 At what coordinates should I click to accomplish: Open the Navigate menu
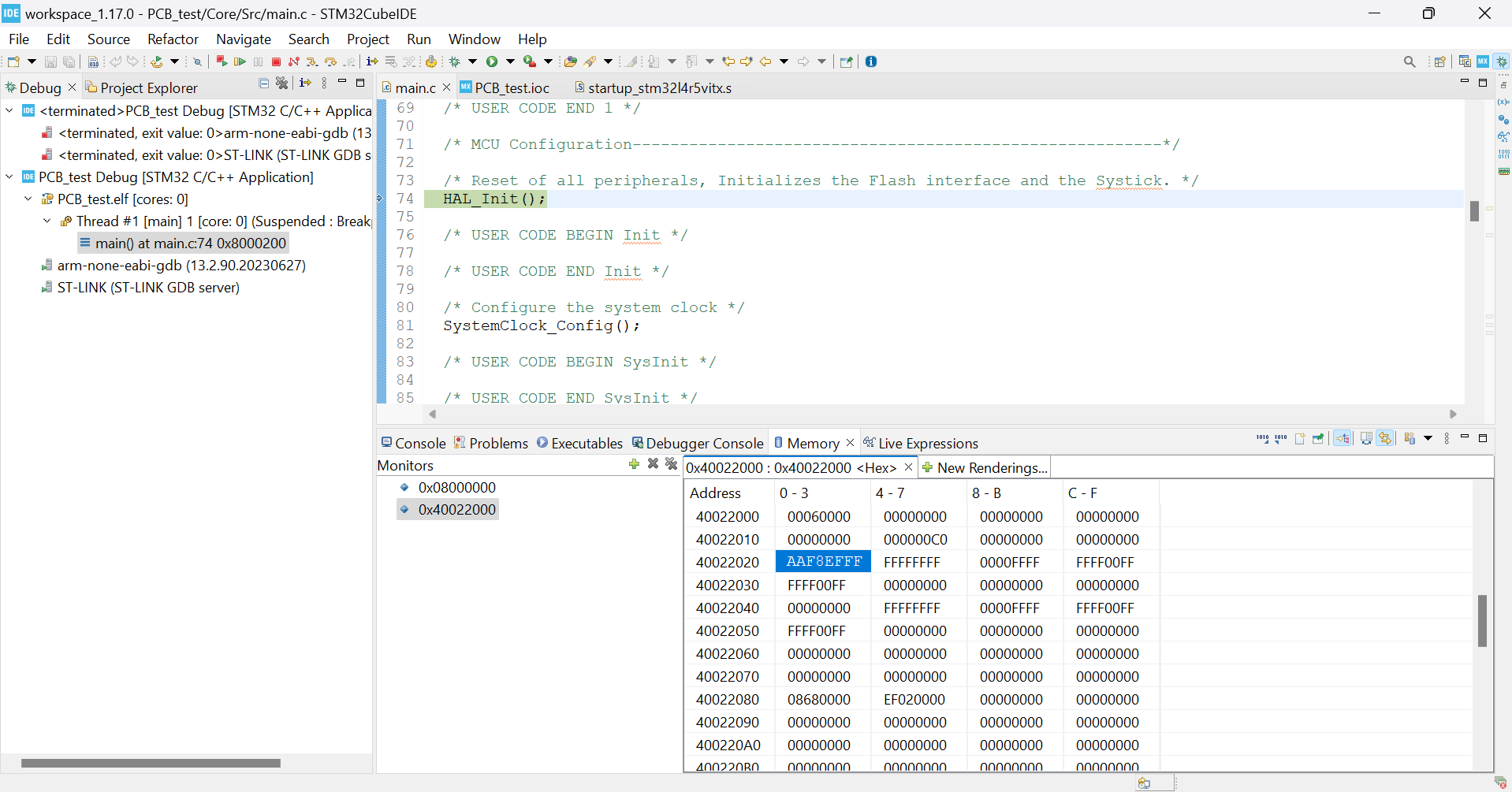244,39
